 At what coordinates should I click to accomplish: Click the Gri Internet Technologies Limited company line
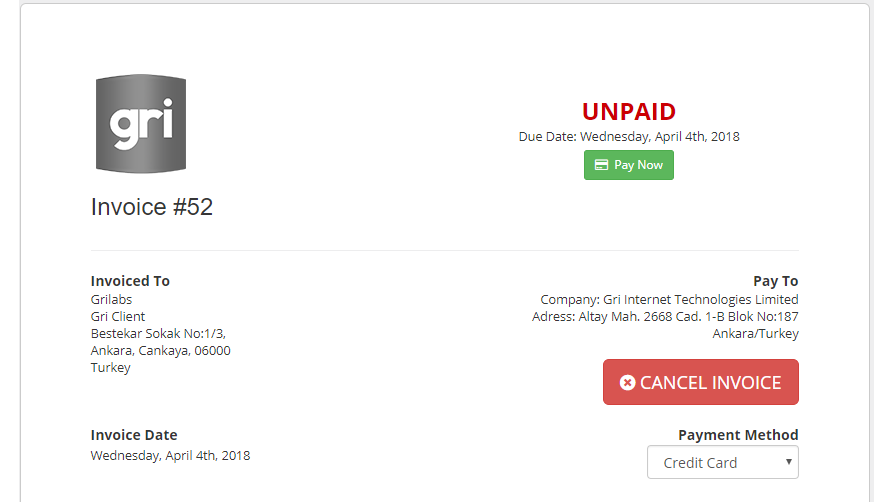click(x=669, y=299)
